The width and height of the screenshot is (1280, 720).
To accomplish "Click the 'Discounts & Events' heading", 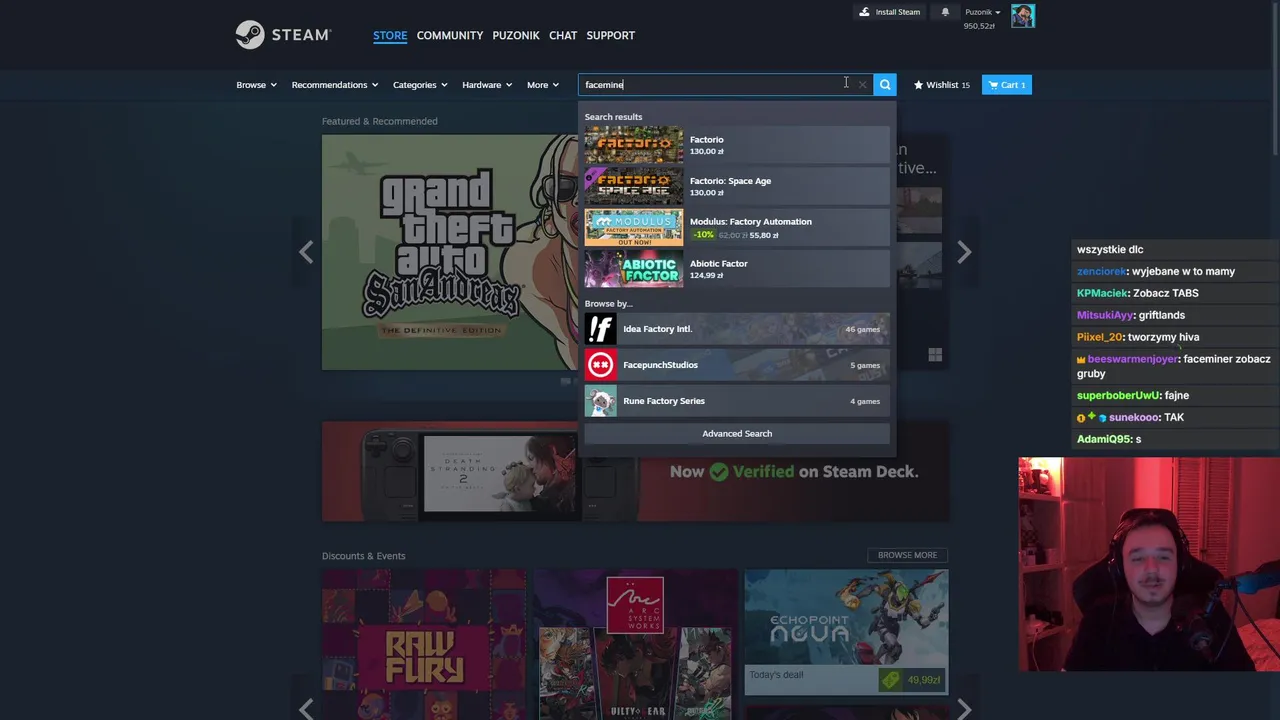I will pyautogui.click(x=364, y=556).
